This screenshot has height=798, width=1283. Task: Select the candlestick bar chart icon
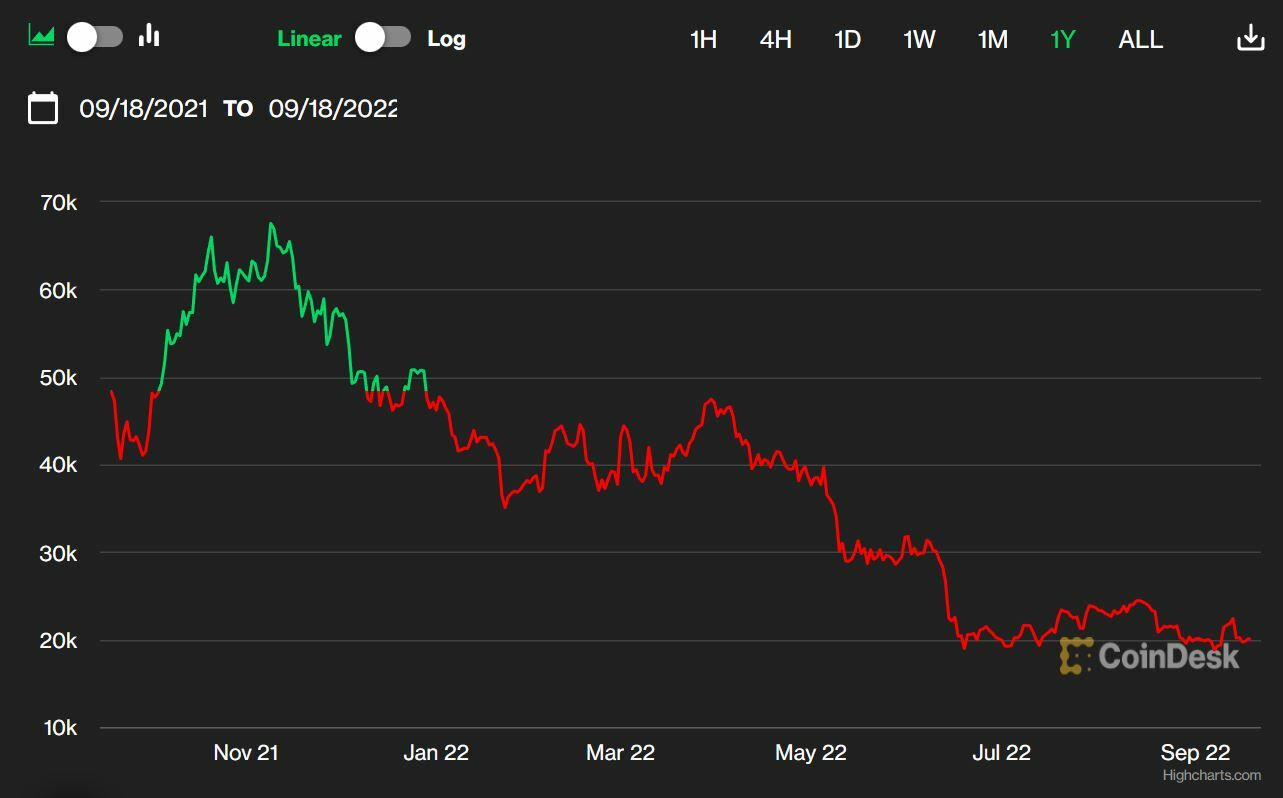149,36
